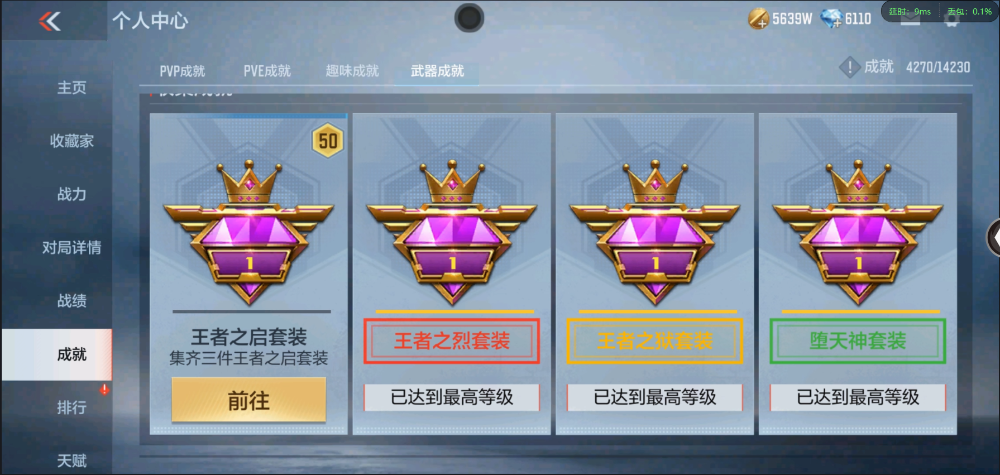
Task: Click the red 王者之烈套装 label
Action: [x=452, y=341]
